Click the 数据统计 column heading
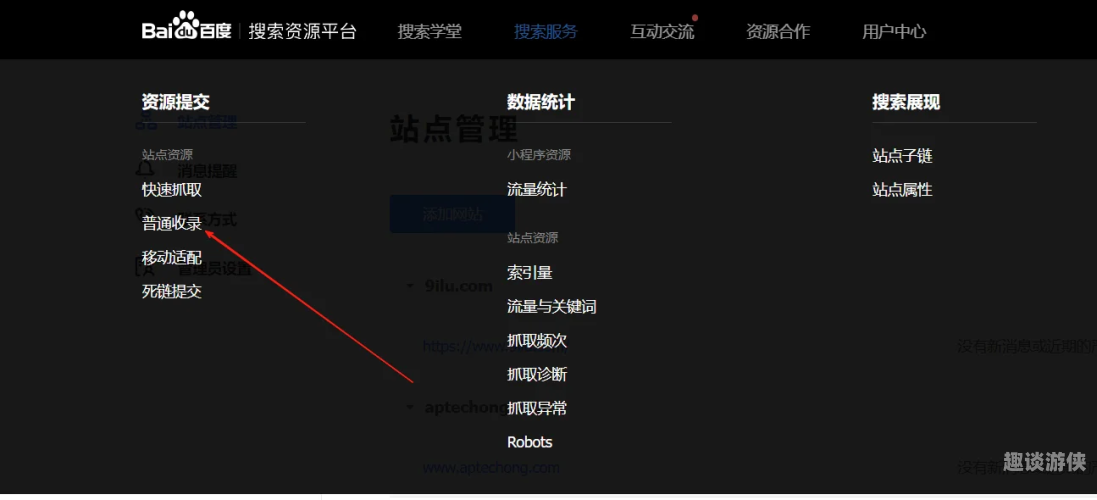The height and width of the screenshot is (500, 1097). click(x=541, y=102)
